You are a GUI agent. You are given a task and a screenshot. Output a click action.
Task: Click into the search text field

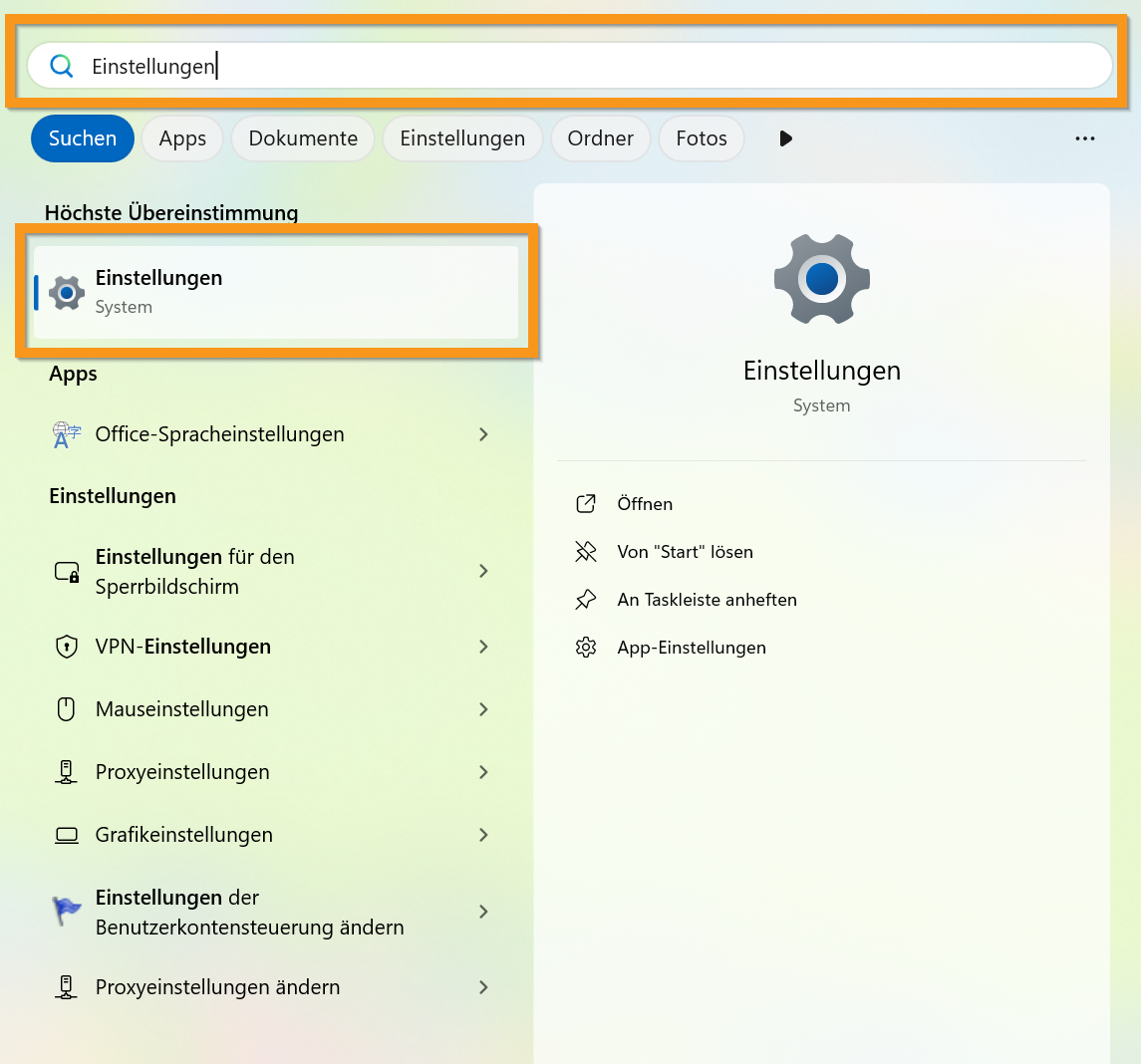click(x=598, y=67)
